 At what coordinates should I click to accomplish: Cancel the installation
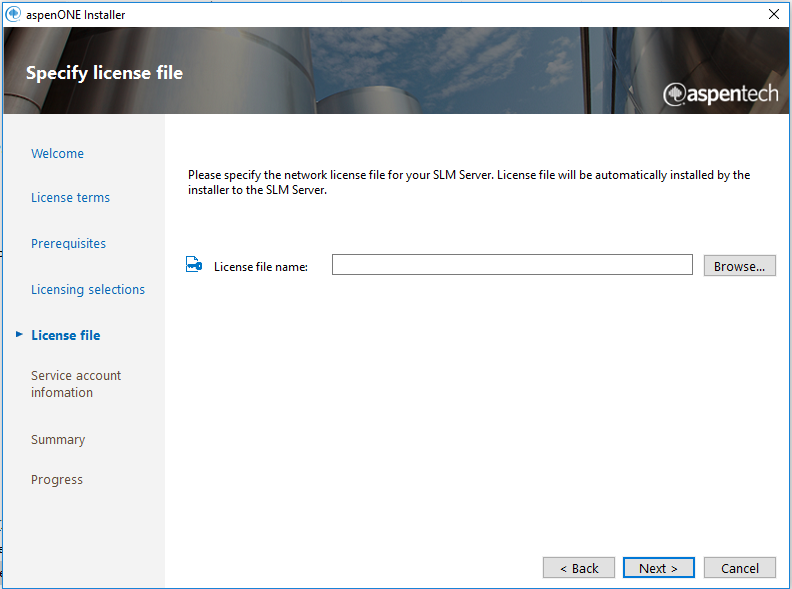click(739, 568)
